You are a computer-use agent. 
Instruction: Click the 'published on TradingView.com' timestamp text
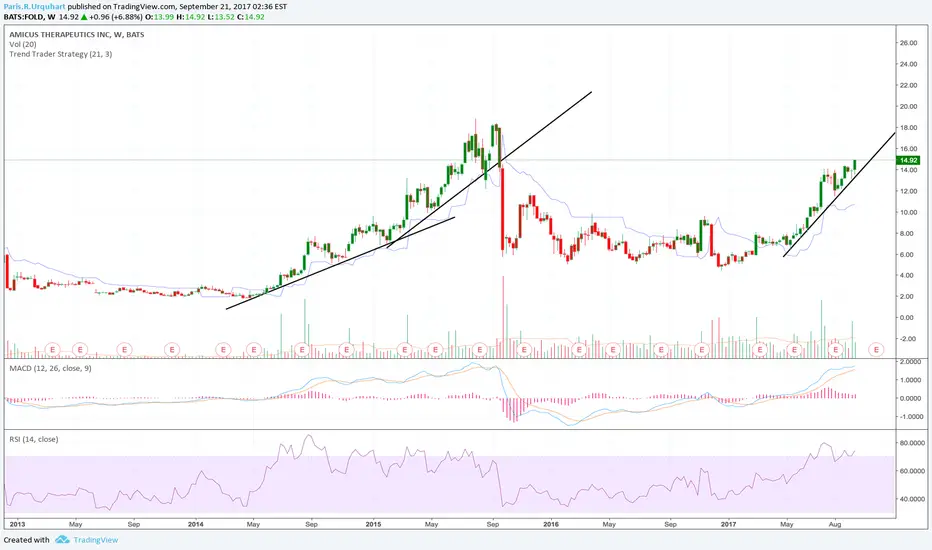(x=177, y=7)
